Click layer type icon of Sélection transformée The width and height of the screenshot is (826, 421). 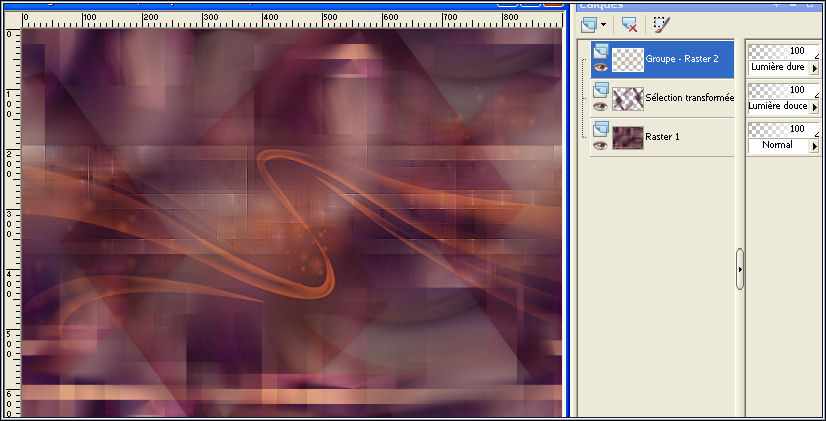tap(601, 91)
